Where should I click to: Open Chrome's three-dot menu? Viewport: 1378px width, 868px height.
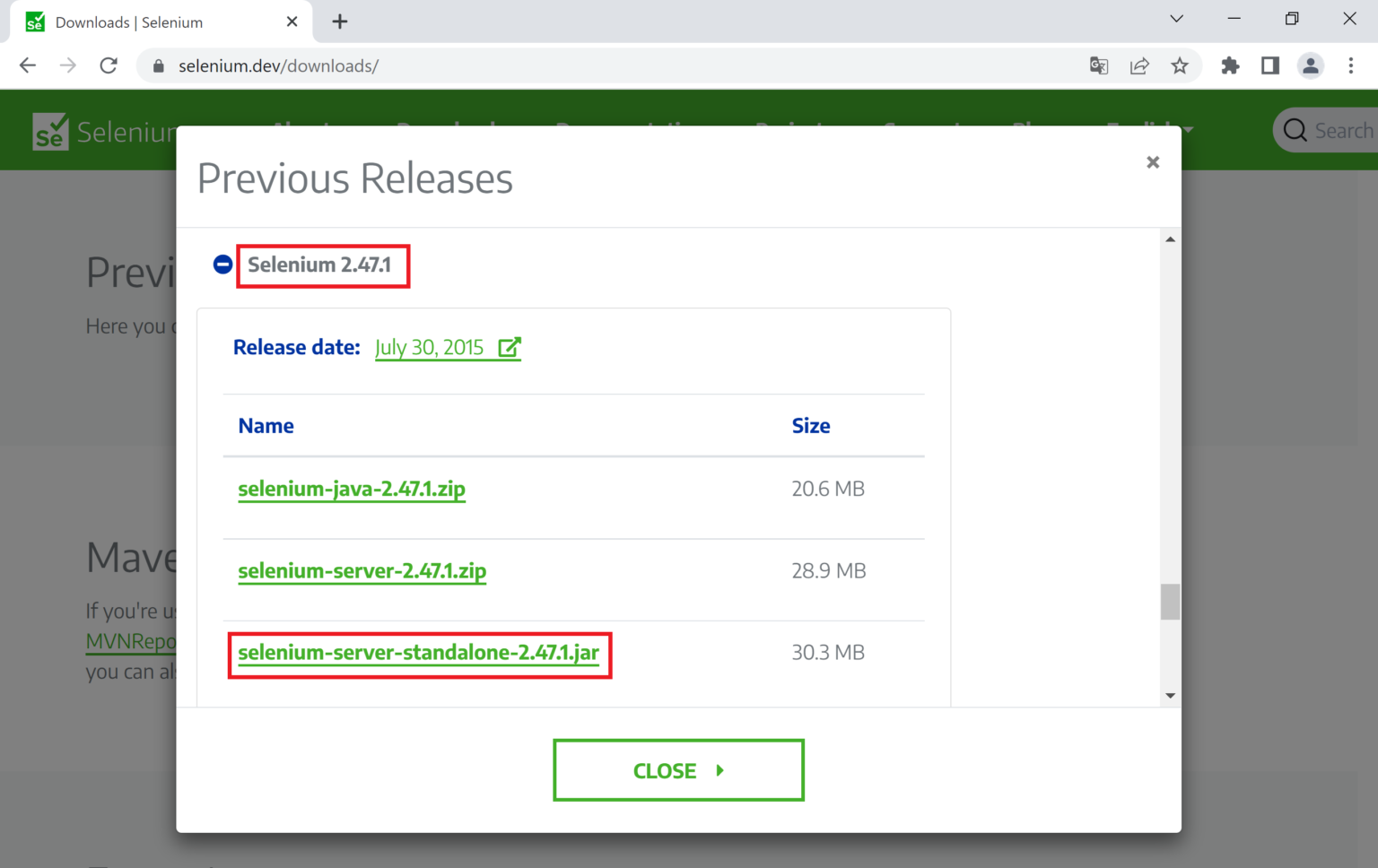coord(1351,65)
